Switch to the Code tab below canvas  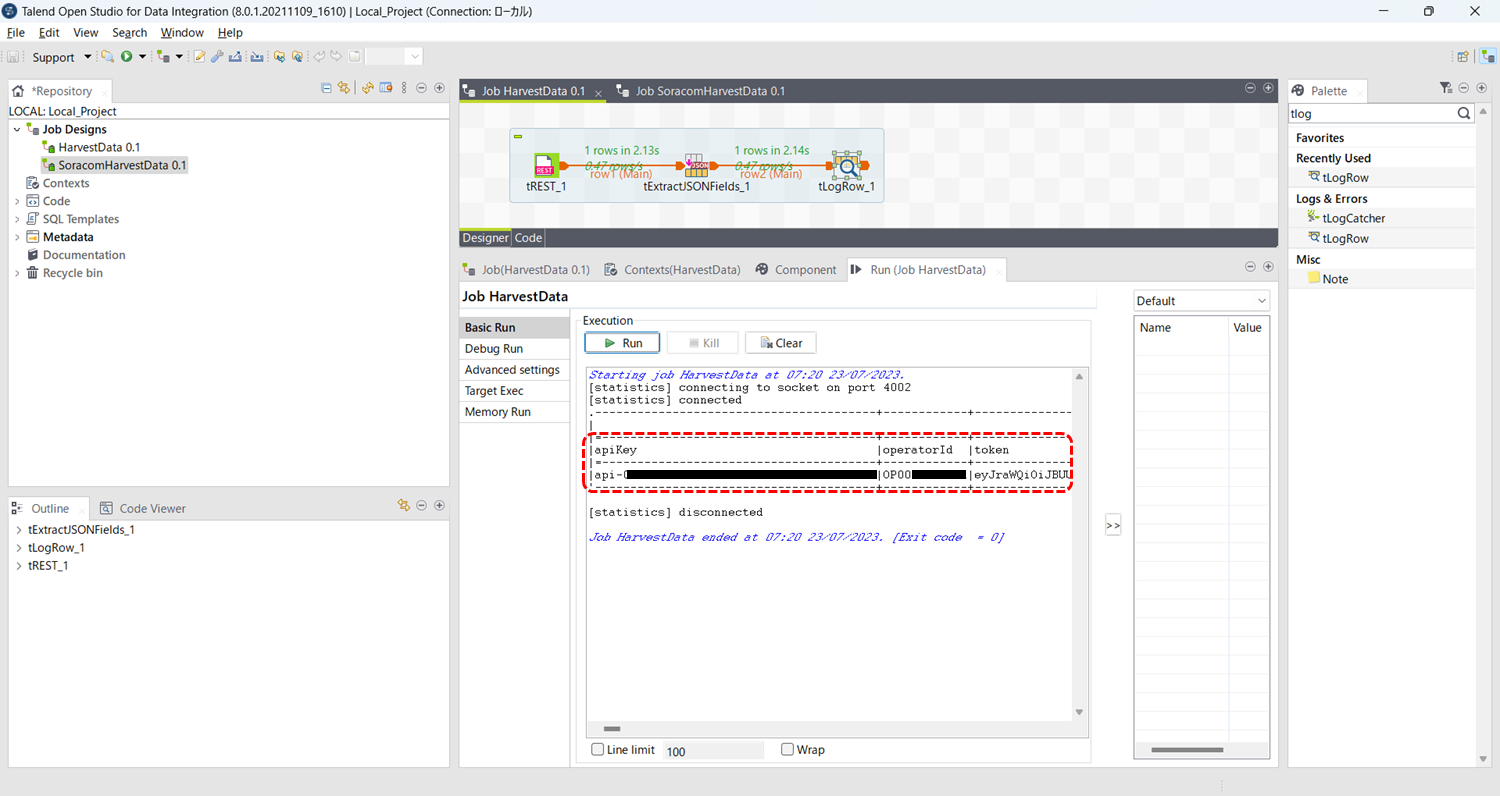click(528, 238)
